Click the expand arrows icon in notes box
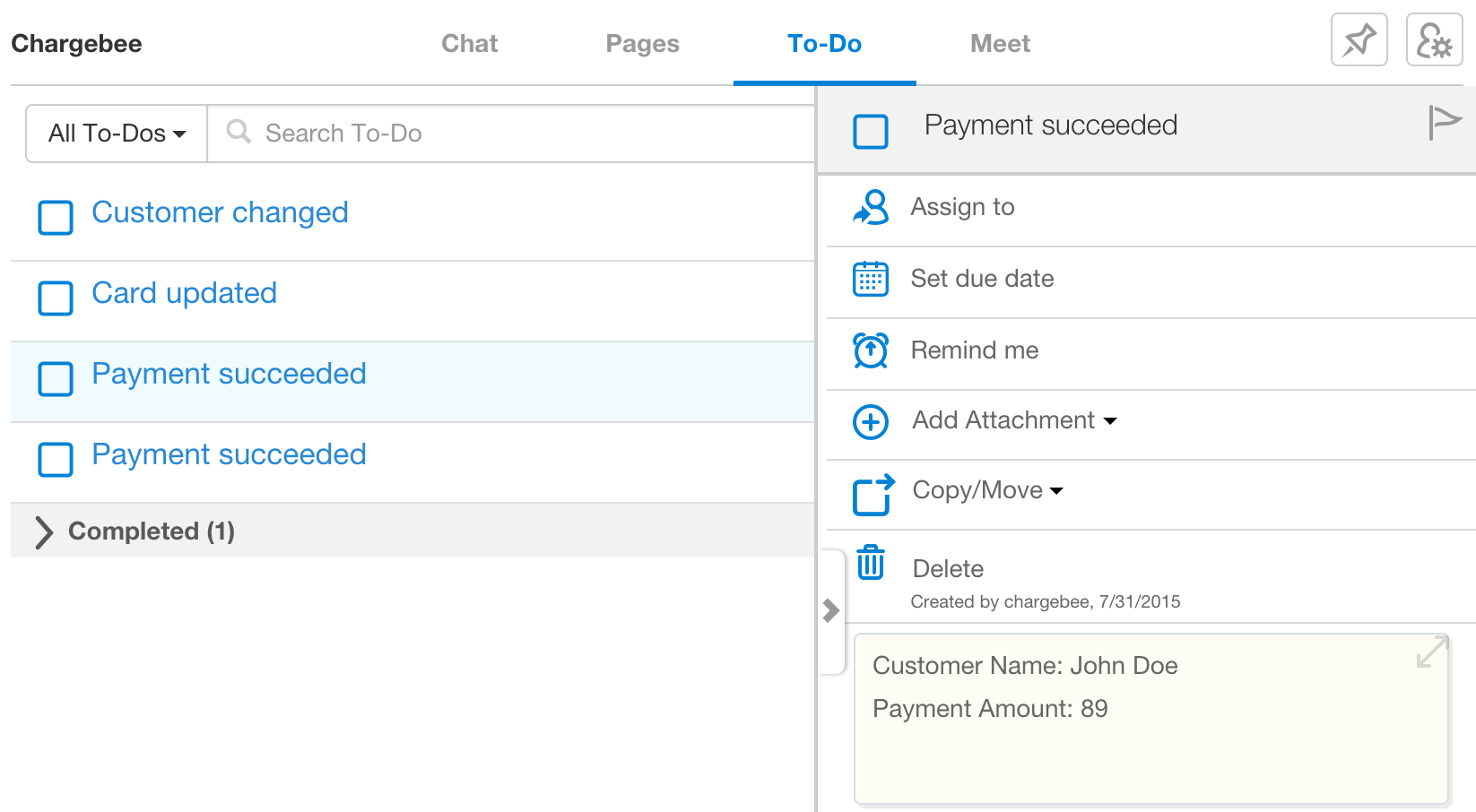The image size is (1476, 812). (1432, 652)
